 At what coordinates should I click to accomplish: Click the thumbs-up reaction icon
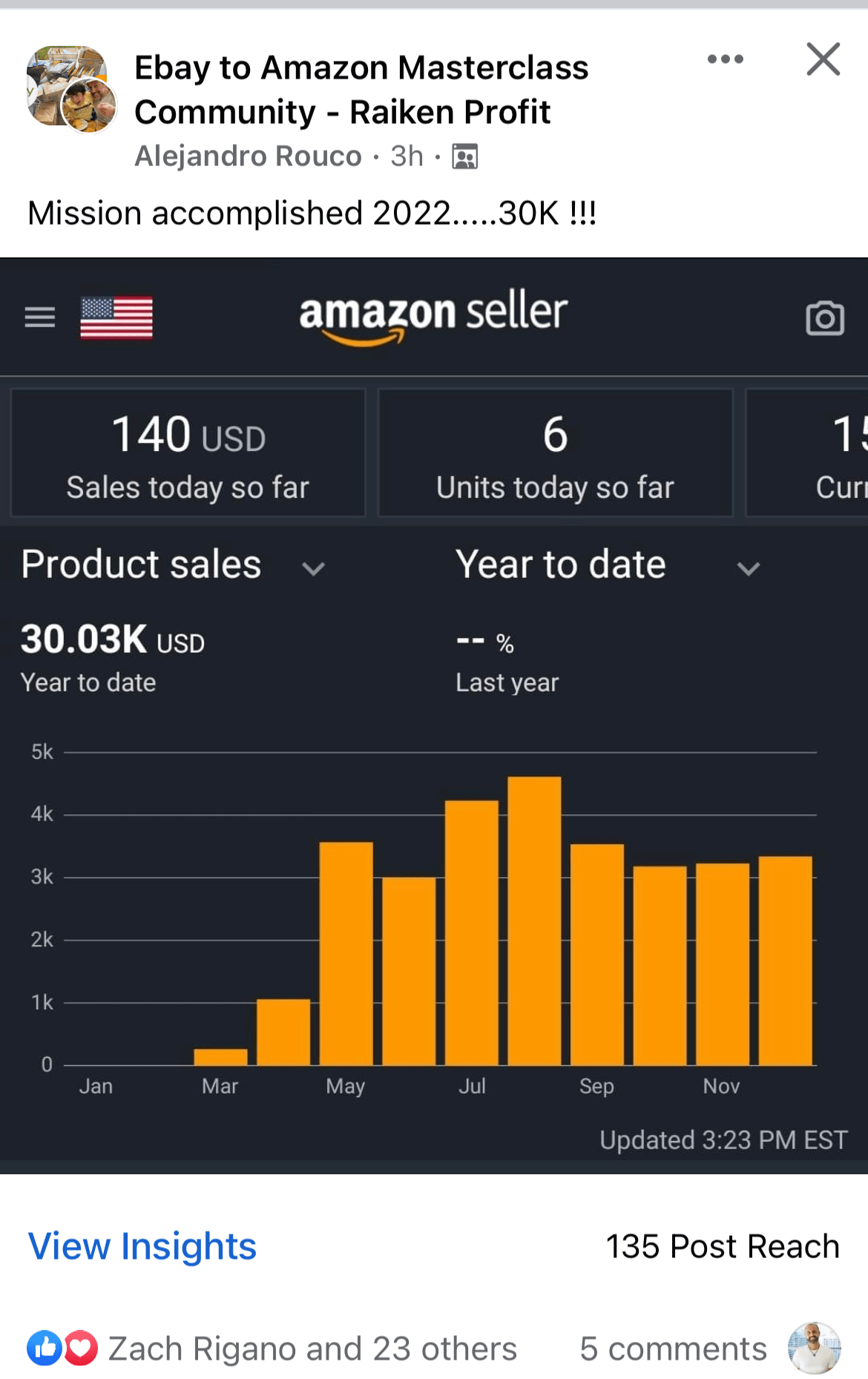coord(45,1348)
